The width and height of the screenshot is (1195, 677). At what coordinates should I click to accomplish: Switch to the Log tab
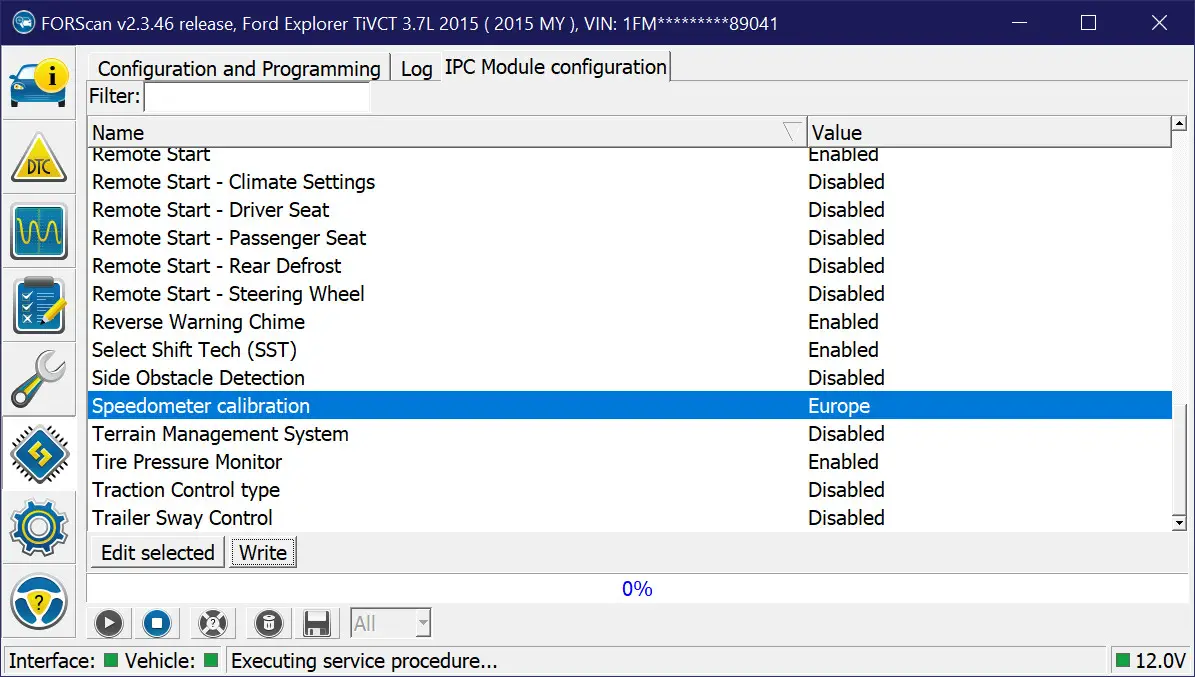coord(416,69)
